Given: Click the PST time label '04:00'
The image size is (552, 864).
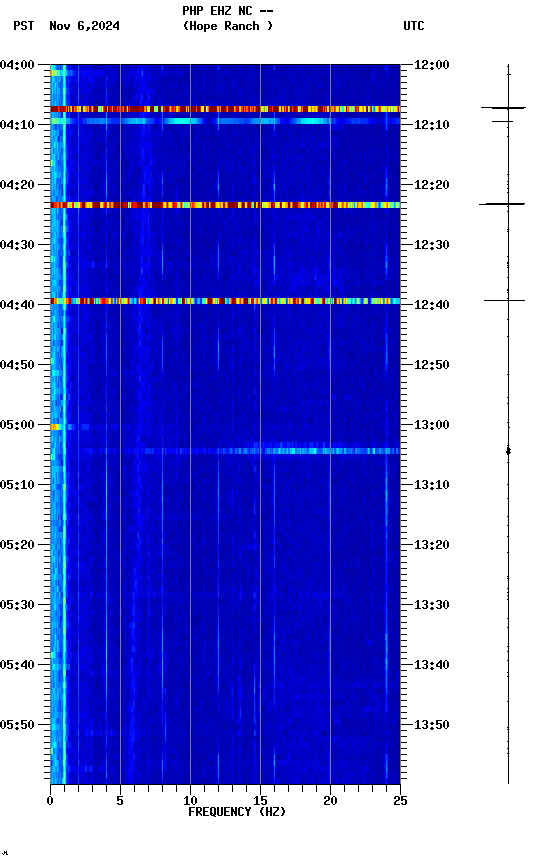Looking at the screenshot, I should pyautogui.click(x=17, y=65).
